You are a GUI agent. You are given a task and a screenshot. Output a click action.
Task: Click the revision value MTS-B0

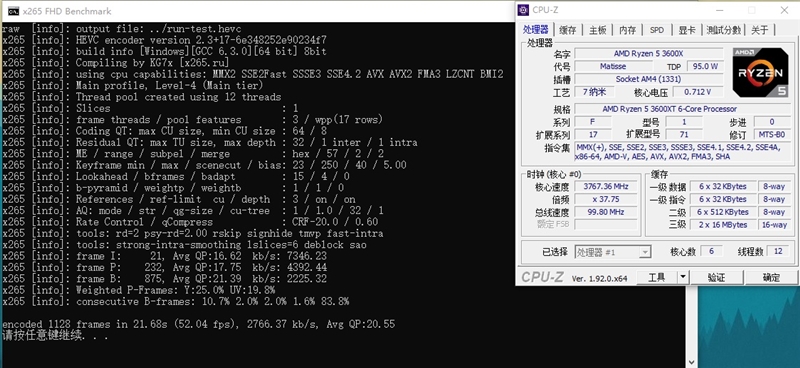(x=772, y=135)
